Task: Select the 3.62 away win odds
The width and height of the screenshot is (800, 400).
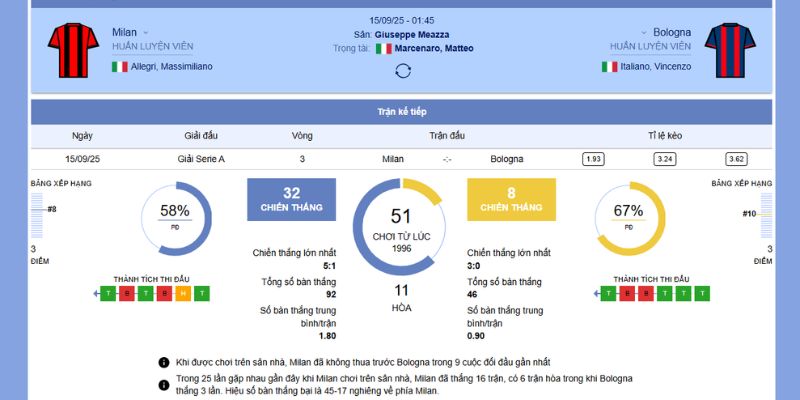Action: tap(737, 159)
